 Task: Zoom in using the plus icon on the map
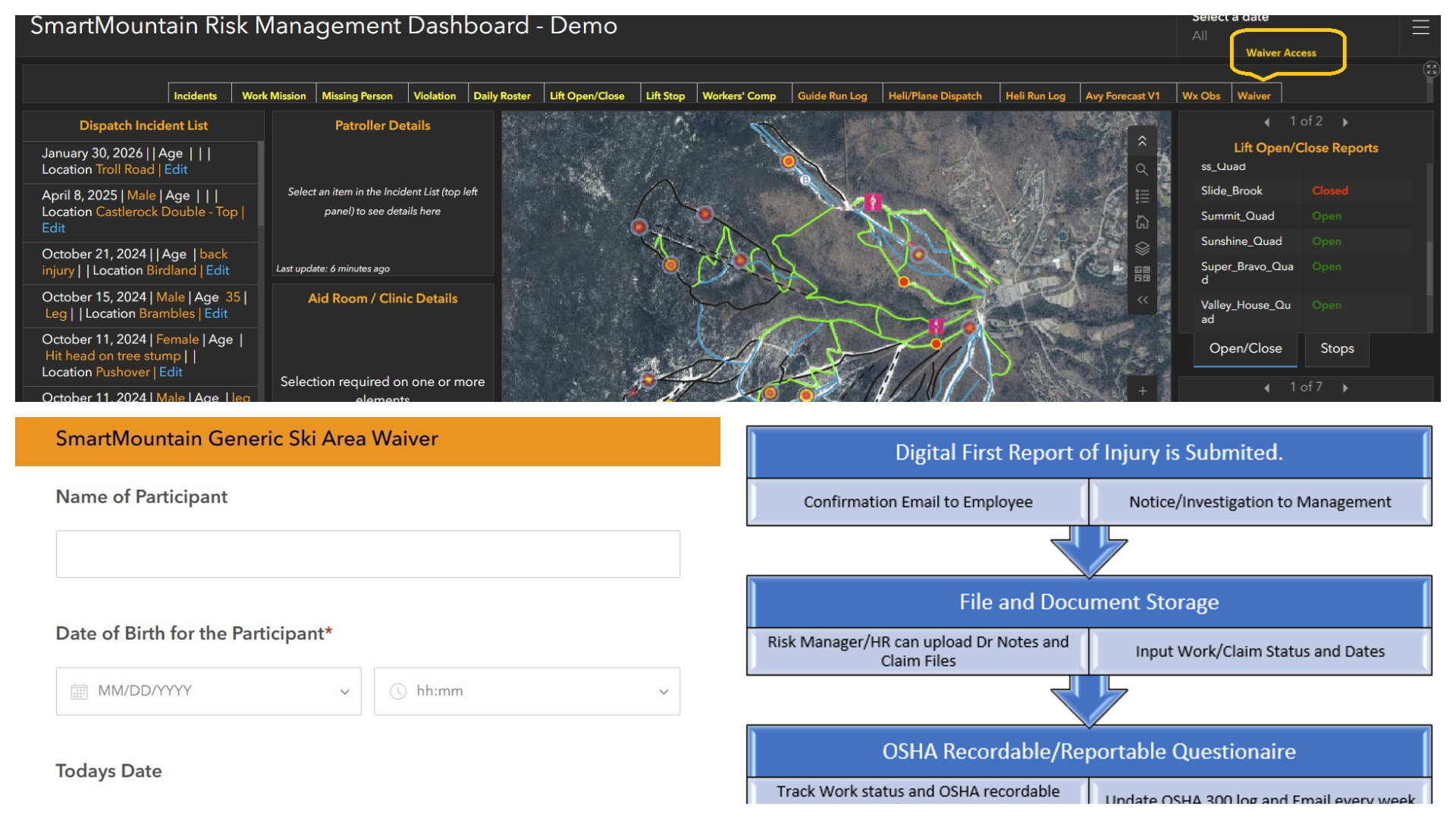(1142, 391)
